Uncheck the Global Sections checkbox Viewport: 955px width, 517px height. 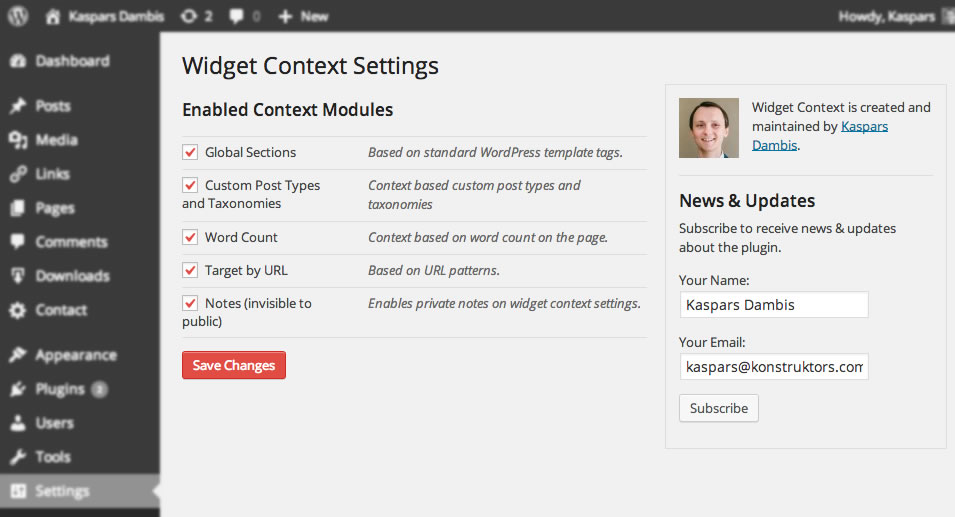pos(190,152)
